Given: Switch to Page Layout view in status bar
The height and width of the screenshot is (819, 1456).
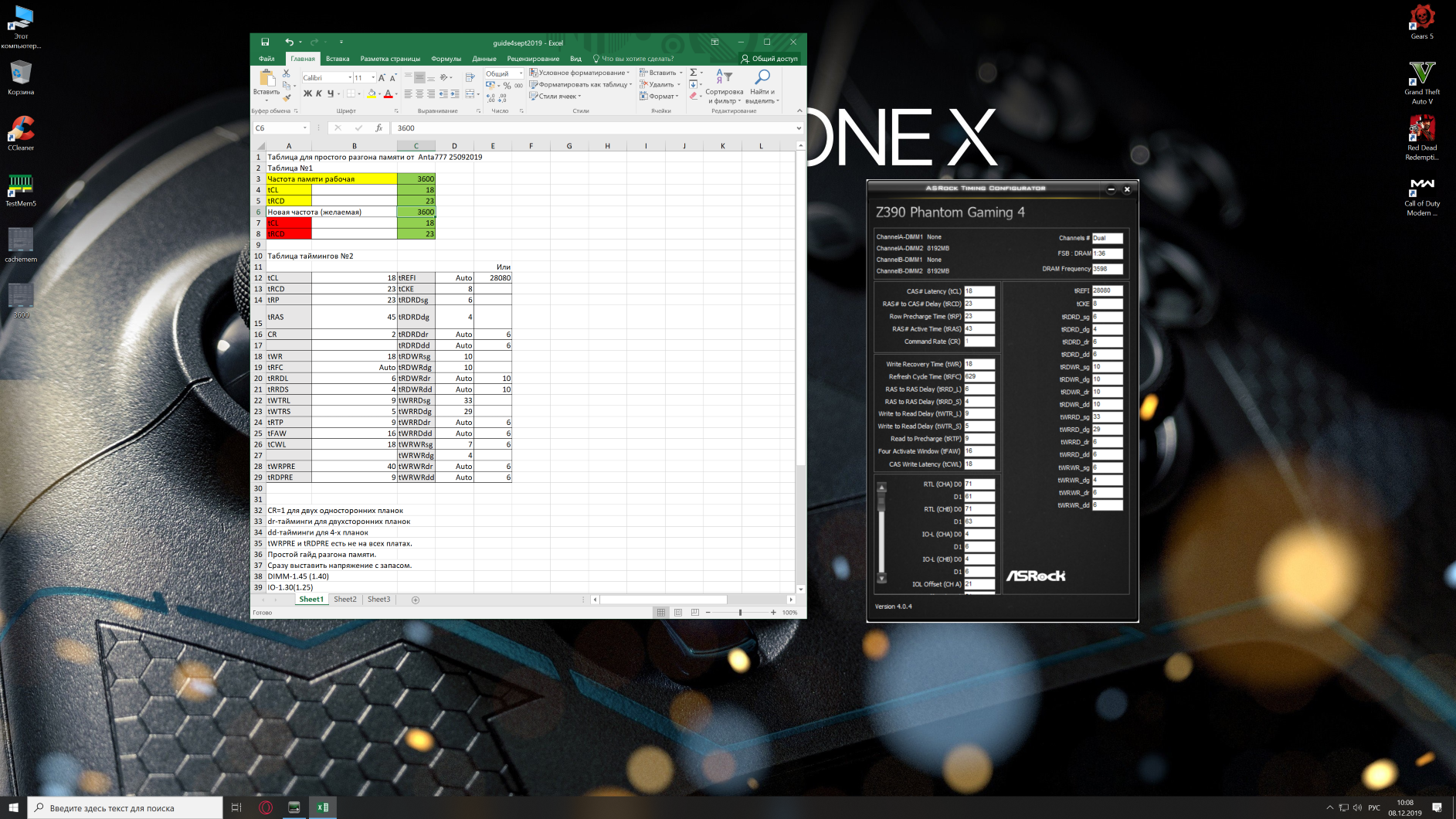Looking at the screenshot, I should [678, 613].
